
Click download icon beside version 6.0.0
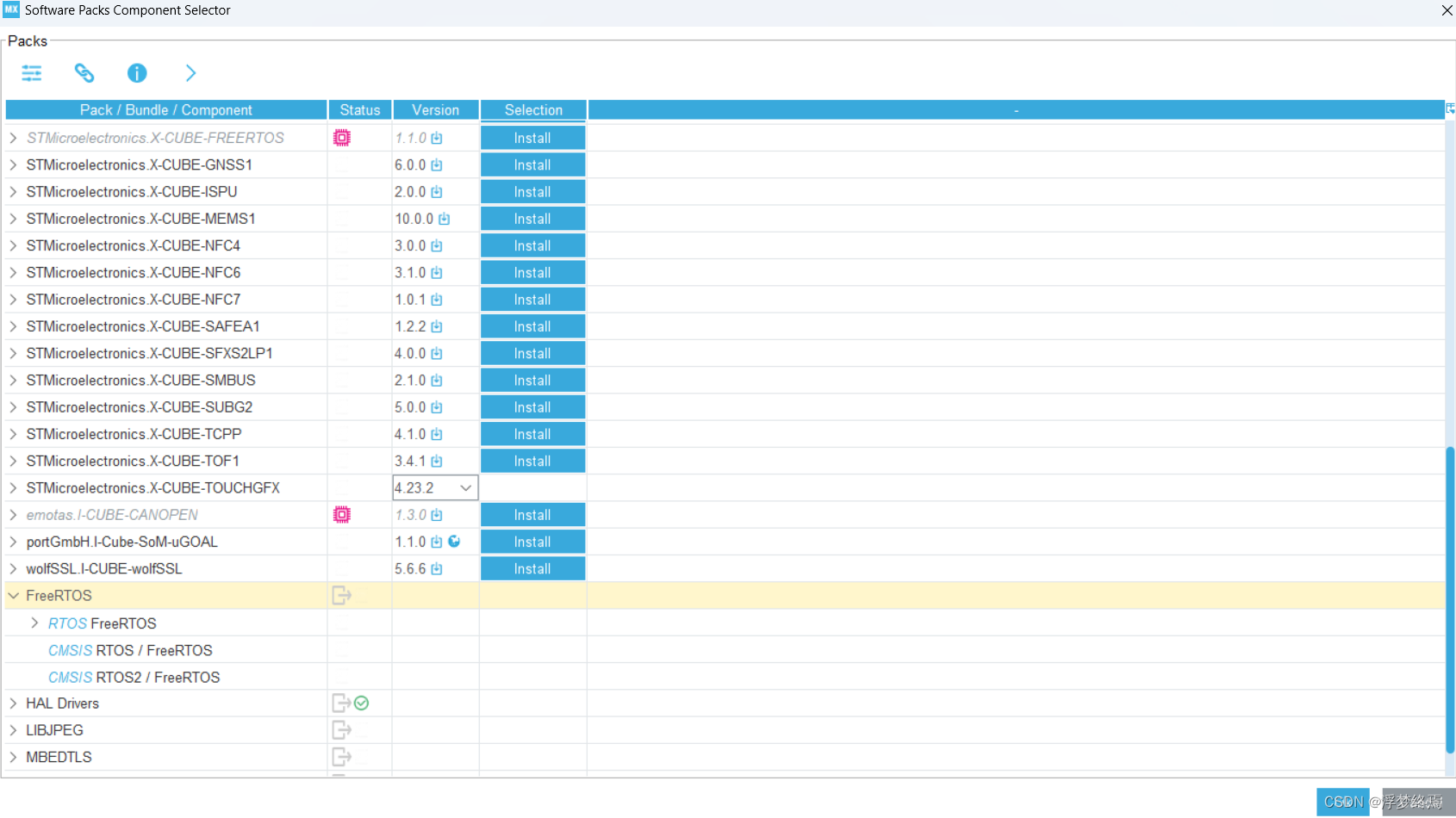[437, 165]
